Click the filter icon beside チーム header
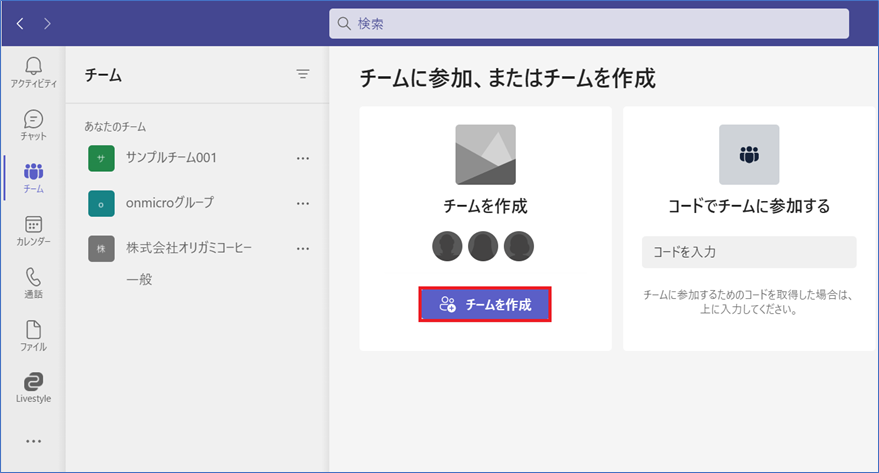The width and height of the screenshot is (879, 473). click(303, 74)
